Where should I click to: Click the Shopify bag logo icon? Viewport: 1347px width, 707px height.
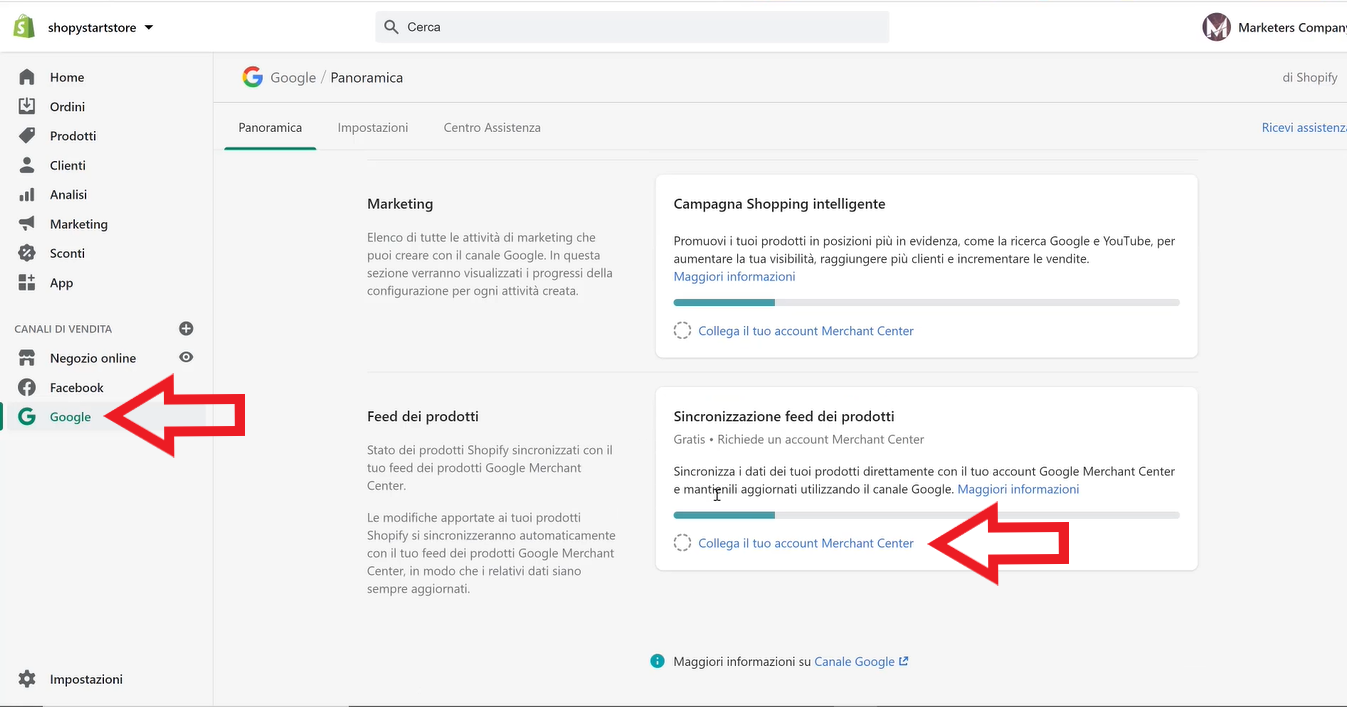pyautogui.click(x=24, y=27)
